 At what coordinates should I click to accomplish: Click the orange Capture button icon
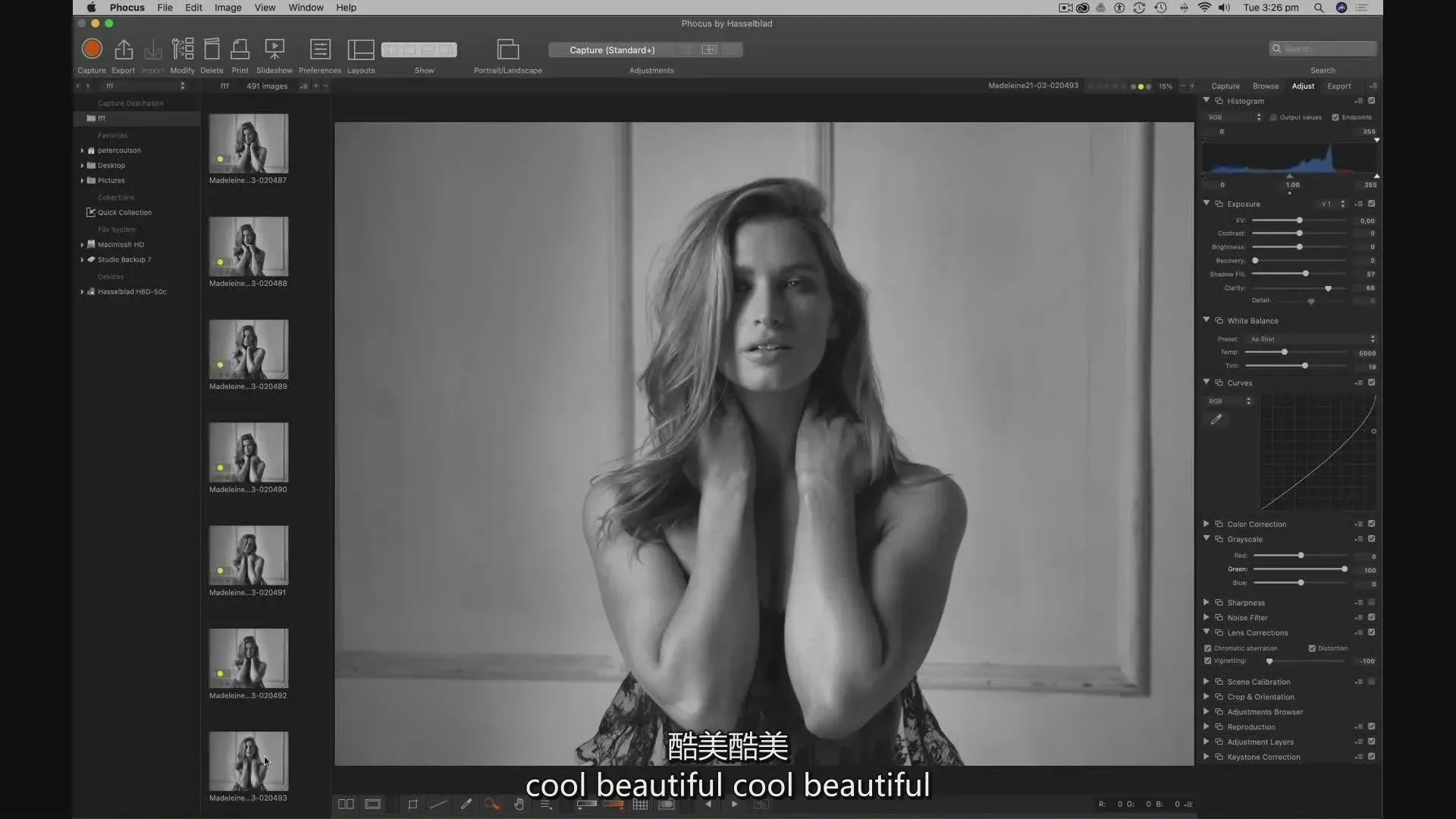(92, 49)
